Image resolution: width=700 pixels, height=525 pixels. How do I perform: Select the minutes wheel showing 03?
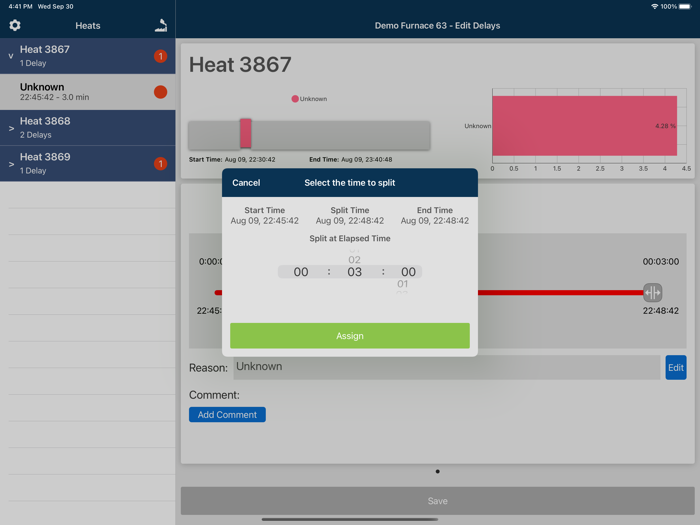(354, 272)
